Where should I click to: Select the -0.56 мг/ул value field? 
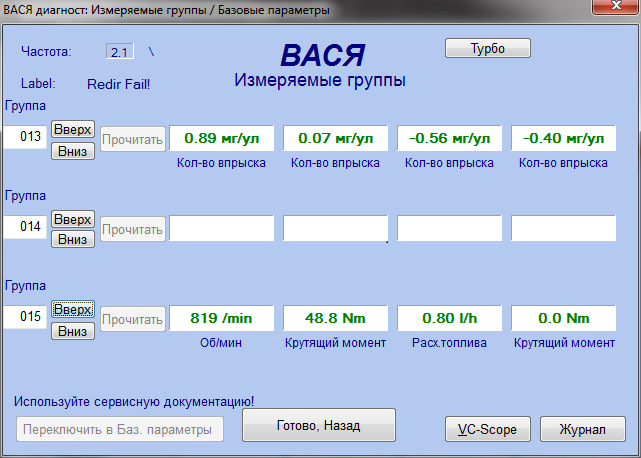click(x=449, y=138)
